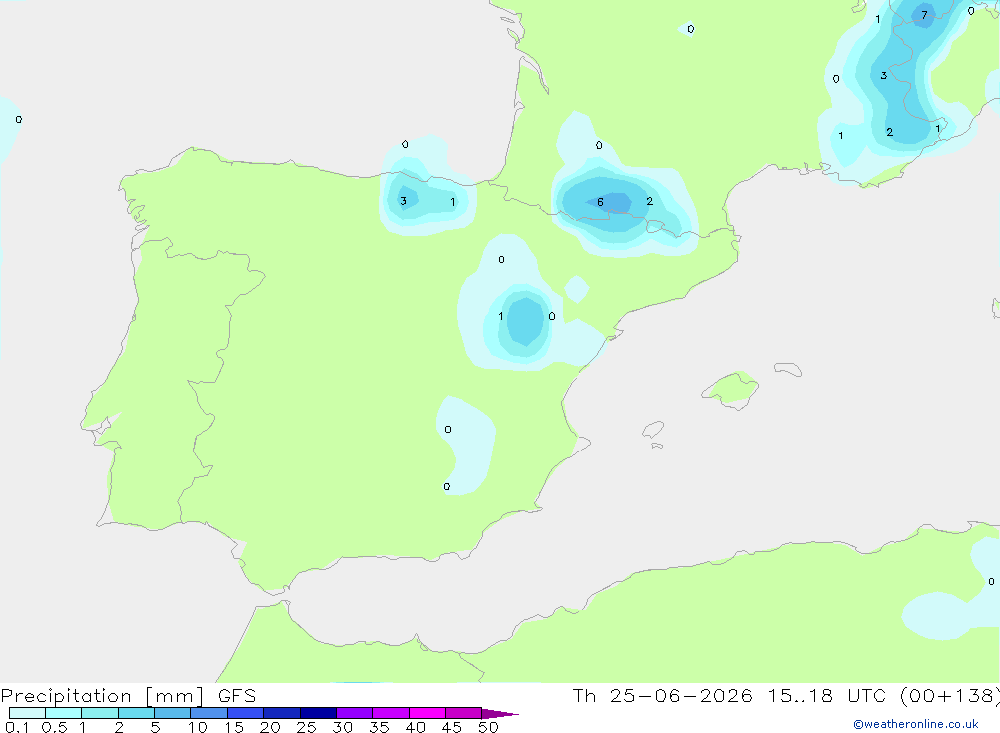Open the weatheronline.co.uk copyright link

[x=916, y=724]
